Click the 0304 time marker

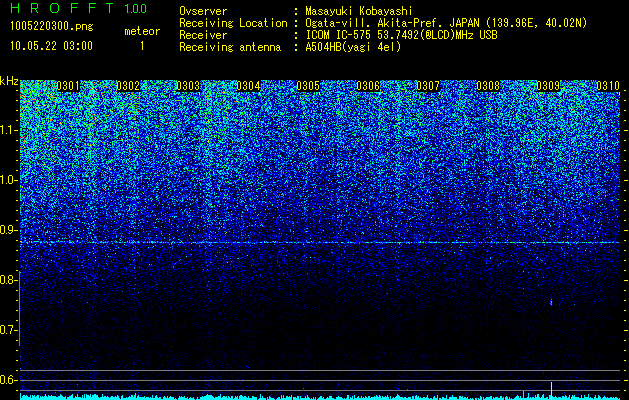click(x=248, y=86)
